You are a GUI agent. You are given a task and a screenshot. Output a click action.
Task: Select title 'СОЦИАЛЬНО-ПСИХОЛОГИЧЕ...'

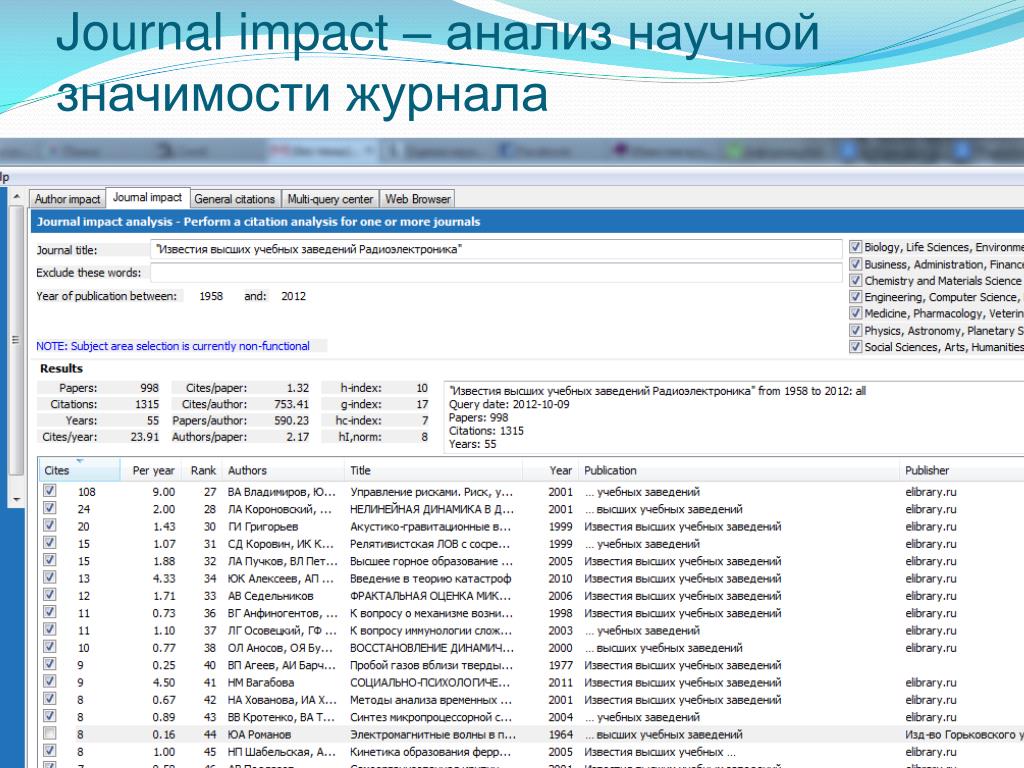pyautogui.click(x=429, y=682)
